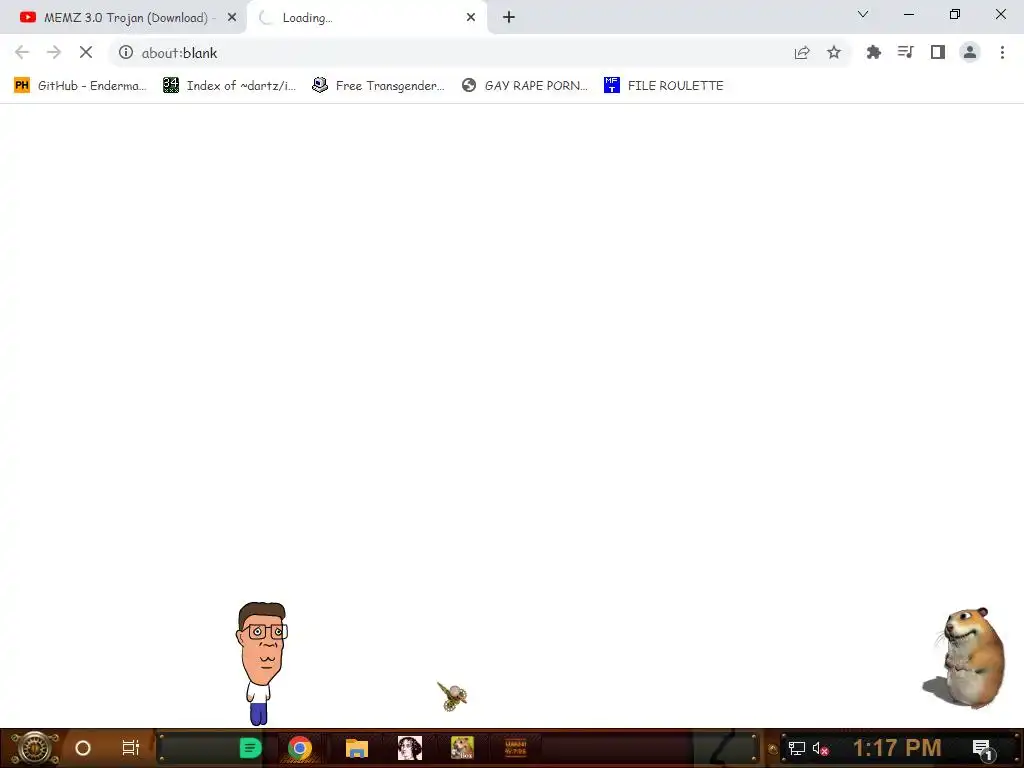Open FILE ROULETTE bookmark
Viewport: 1024px width, 768px height.
click(x=664, y=86)
